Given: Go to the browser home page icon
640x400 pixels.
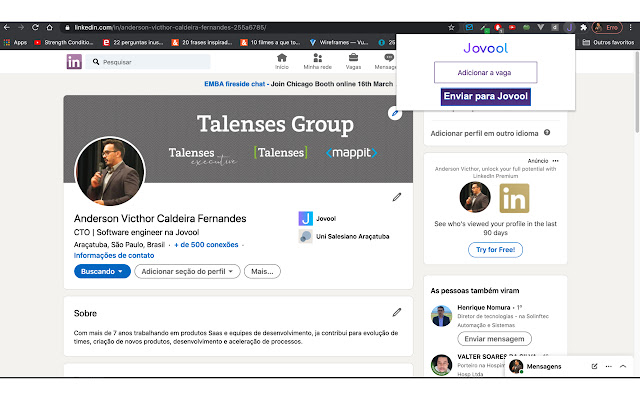Looking at the screenshot, I should coord(49,27).
